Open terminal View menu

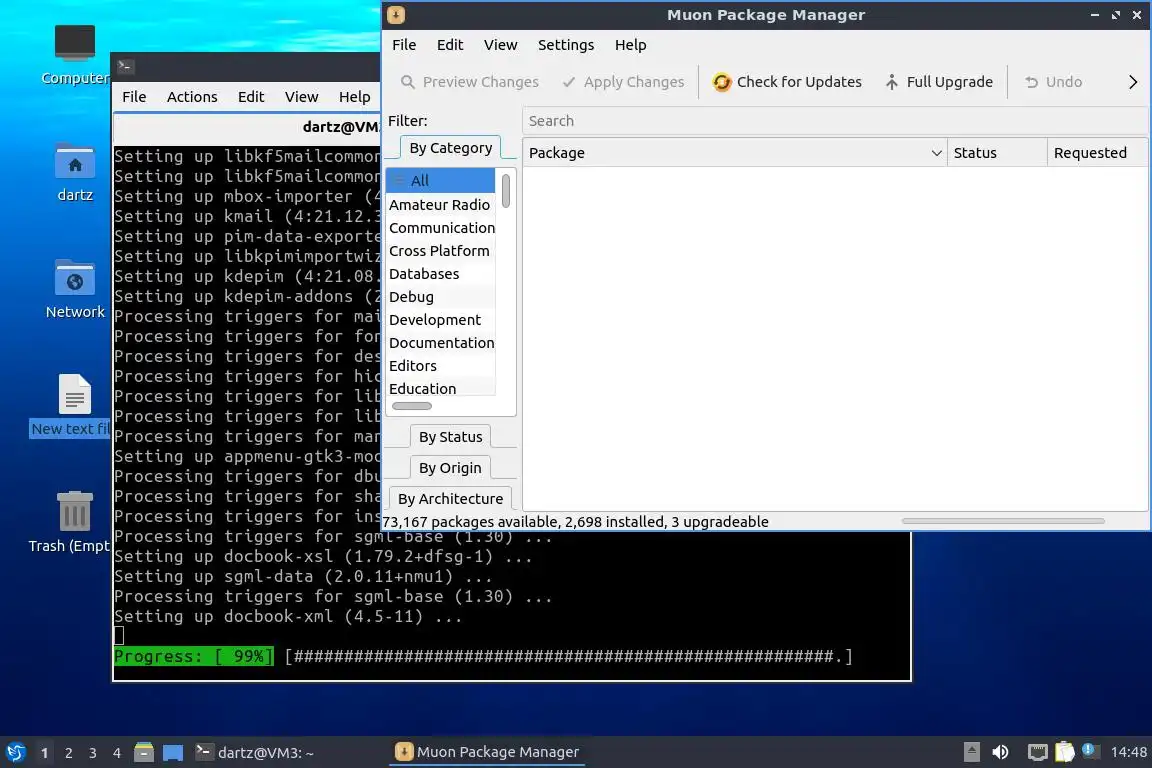pos(301,97)
